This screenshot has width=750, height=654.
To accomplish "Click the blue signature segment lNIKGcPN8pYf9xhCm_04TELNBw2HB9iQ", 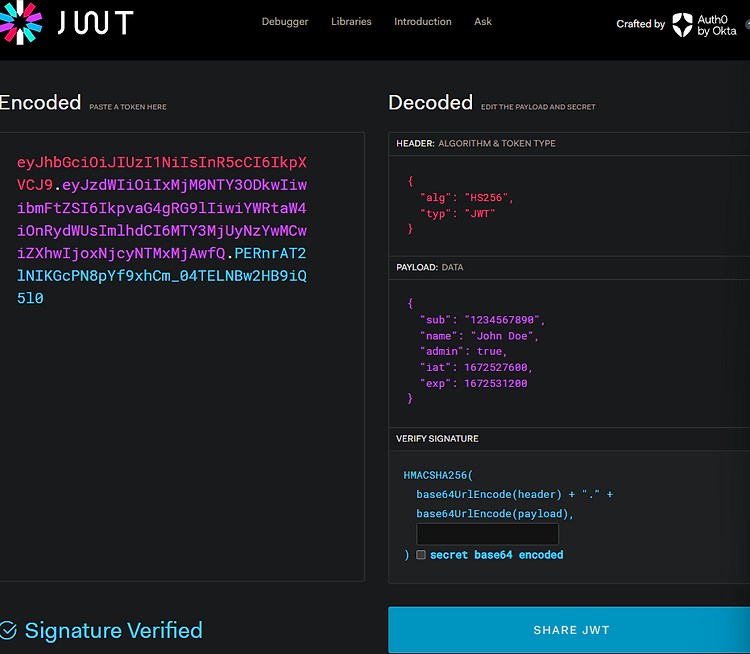I will 162,276.
